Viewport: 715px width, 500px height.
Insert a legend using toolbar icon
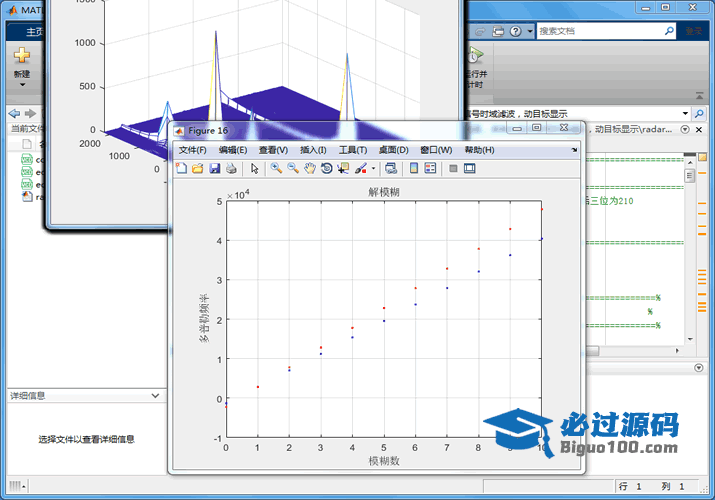point(430,168)
